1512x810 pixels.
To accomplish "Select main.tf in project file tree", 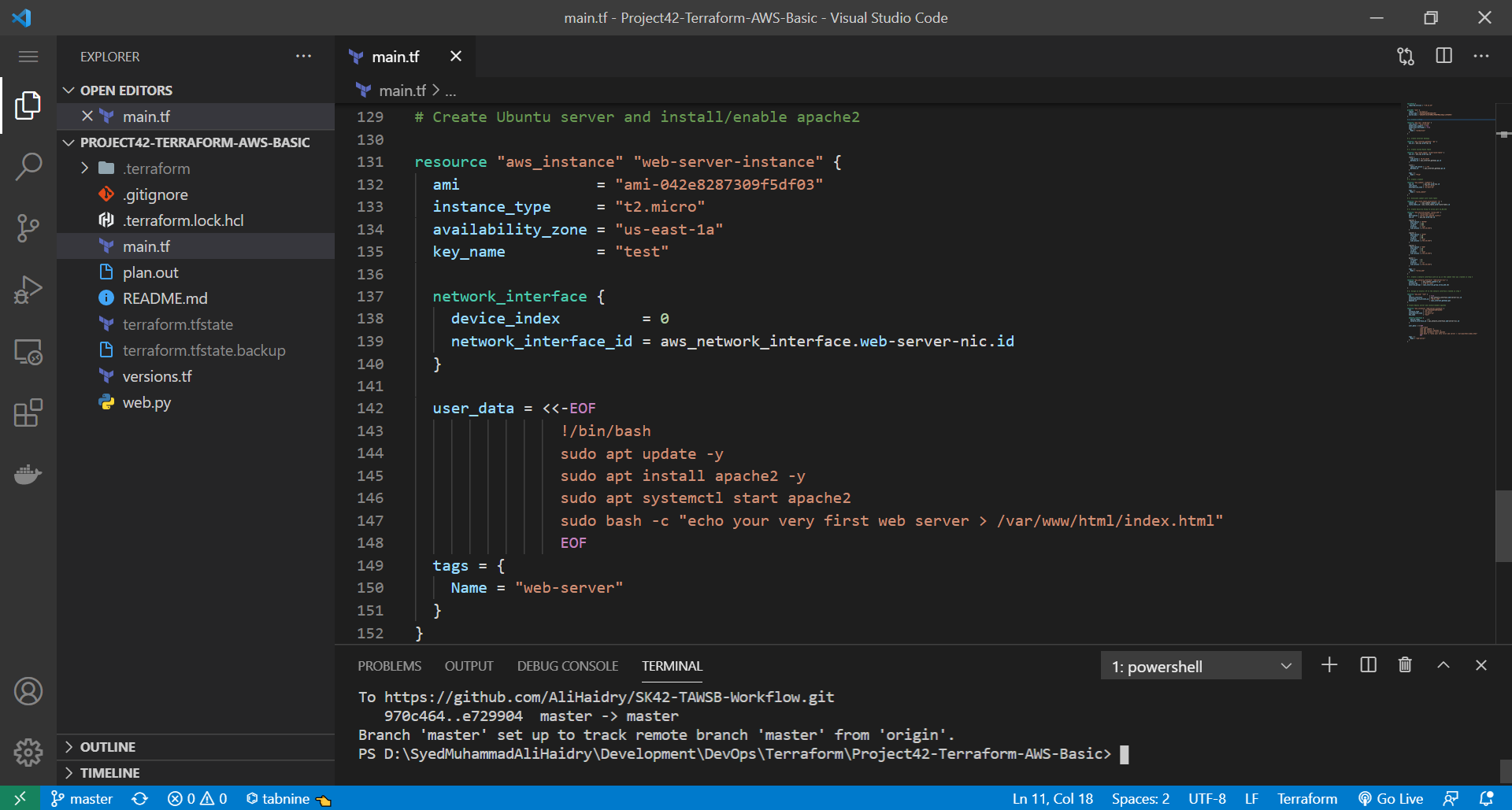I will click(x=195, y=246).
